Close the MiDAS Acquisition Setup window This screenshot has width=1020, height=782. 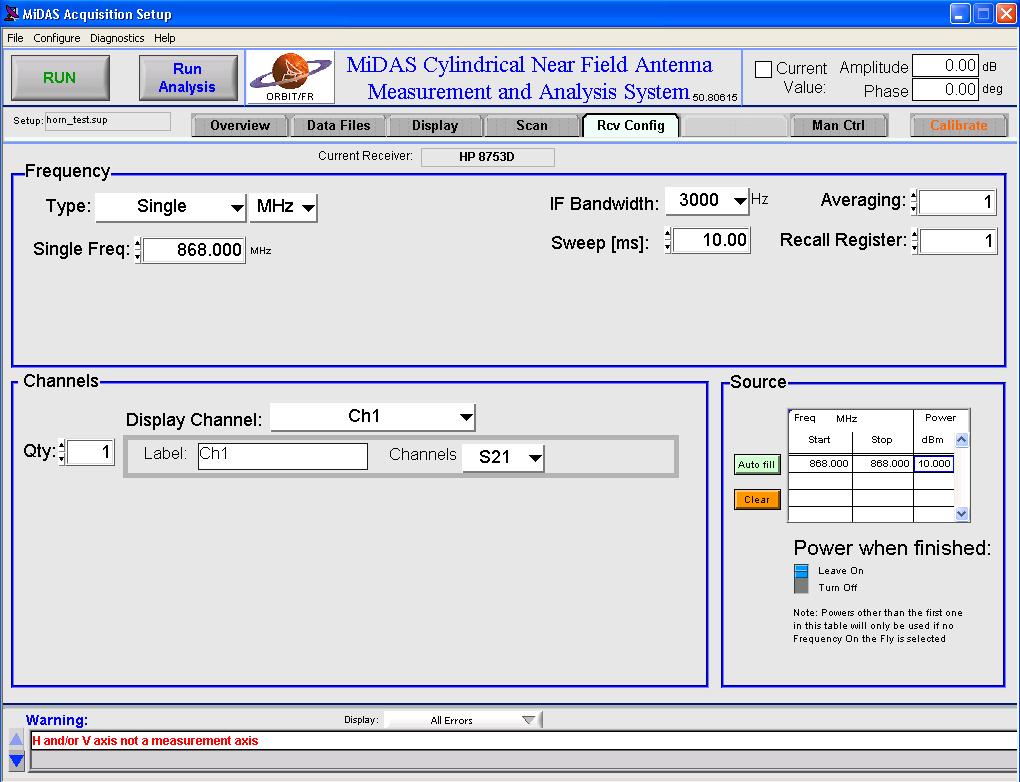[x=1006, y=14]
